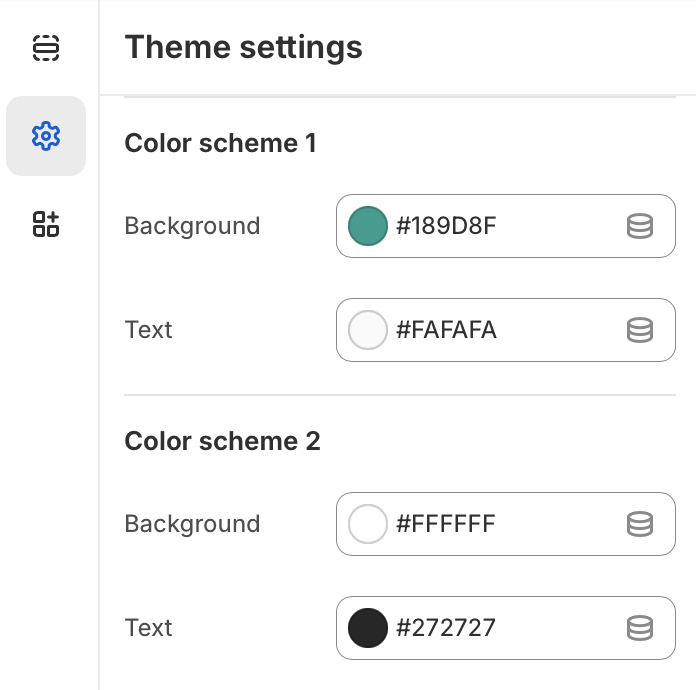
Task: Connect dynamic source for scheme 1 Text
Action: click(x=640, y=330)
